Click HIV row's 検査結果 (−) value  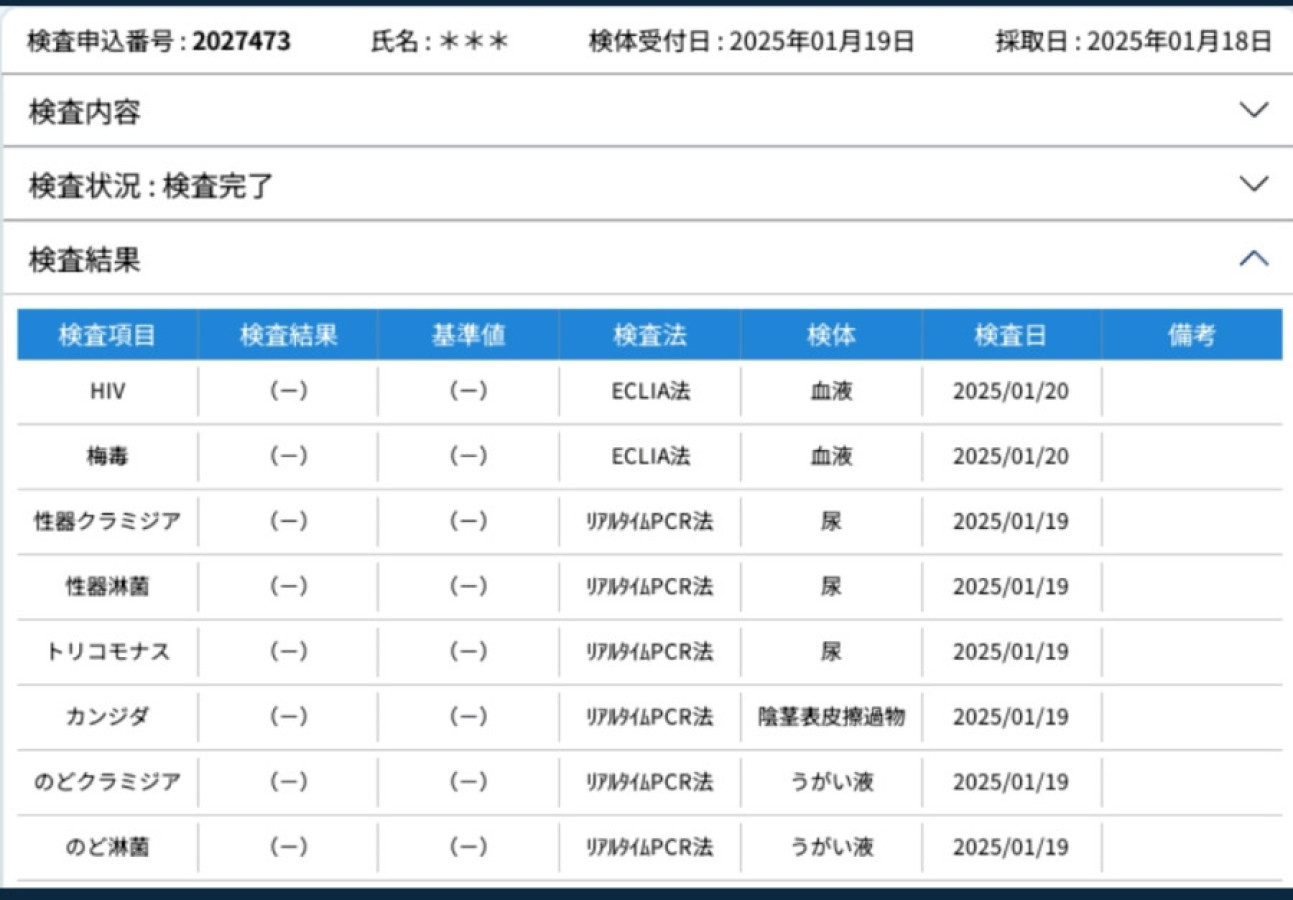coord(288,391)
